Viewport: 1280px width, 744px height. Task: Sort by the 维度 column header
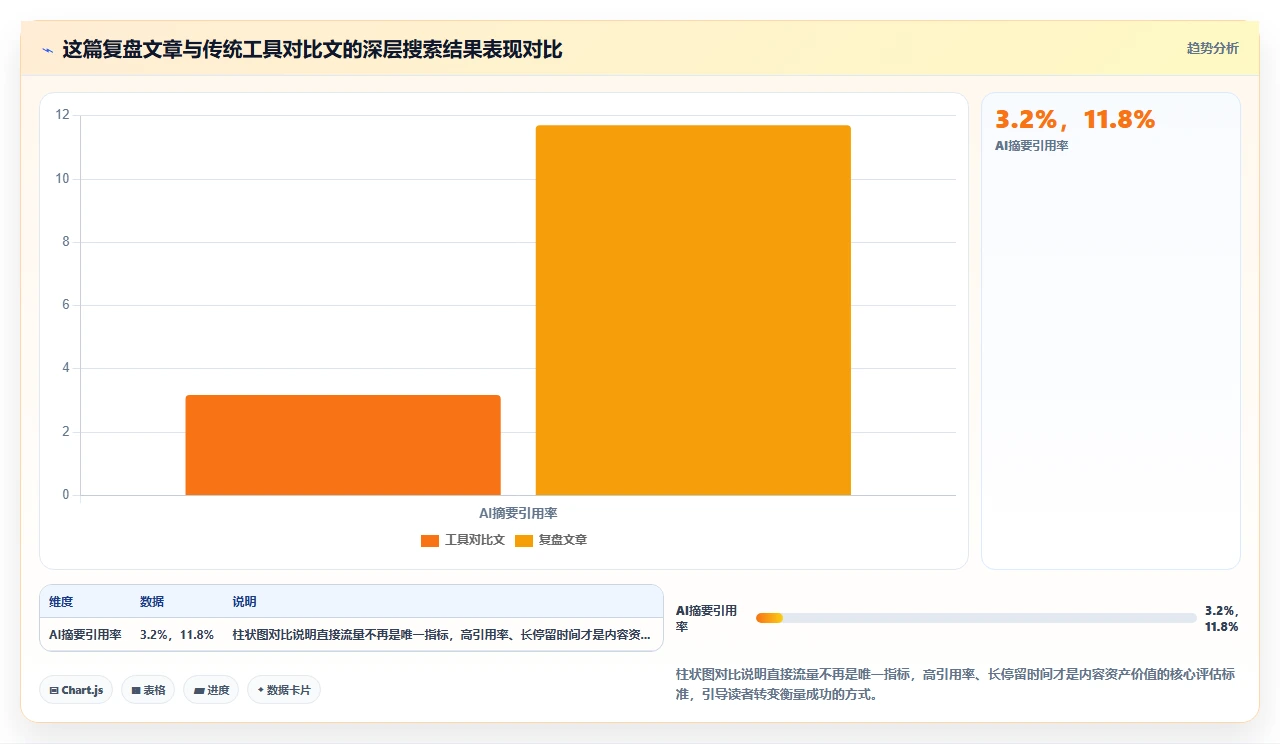point(61,602)
